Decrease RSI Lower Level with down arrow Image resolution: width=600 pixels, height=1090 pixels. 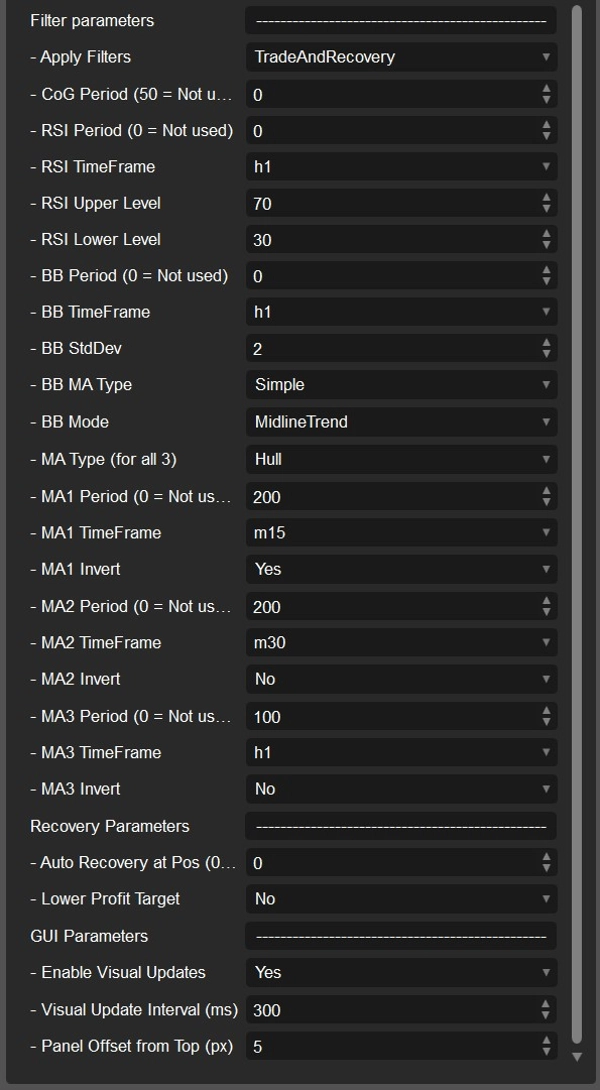[x=547, y=243]
